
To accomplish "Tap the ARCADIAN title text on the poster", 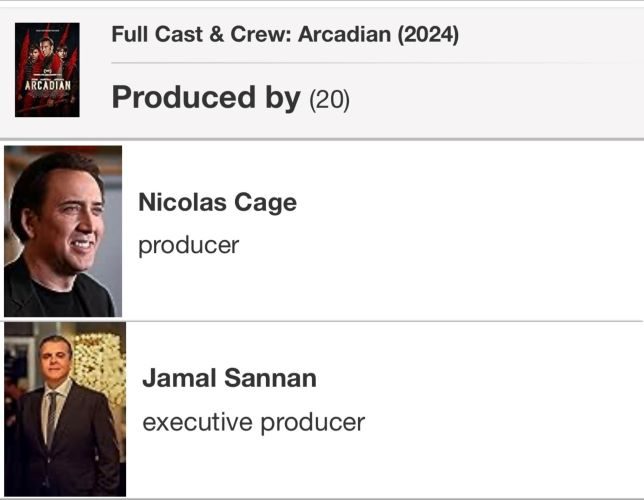I will pos(48,85).
